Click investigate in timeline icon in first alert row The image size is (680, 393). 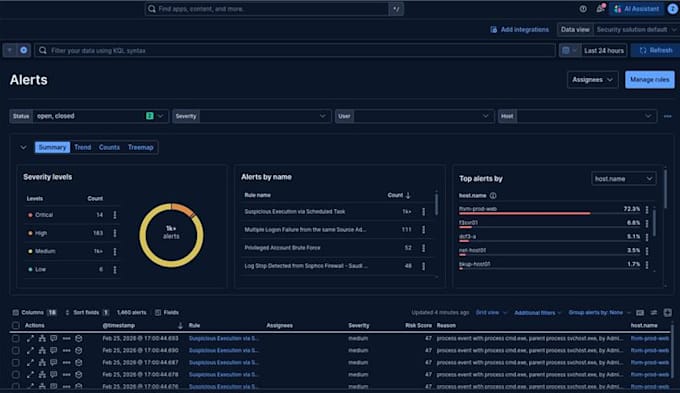pyautogui.click(x=78, y=338)
